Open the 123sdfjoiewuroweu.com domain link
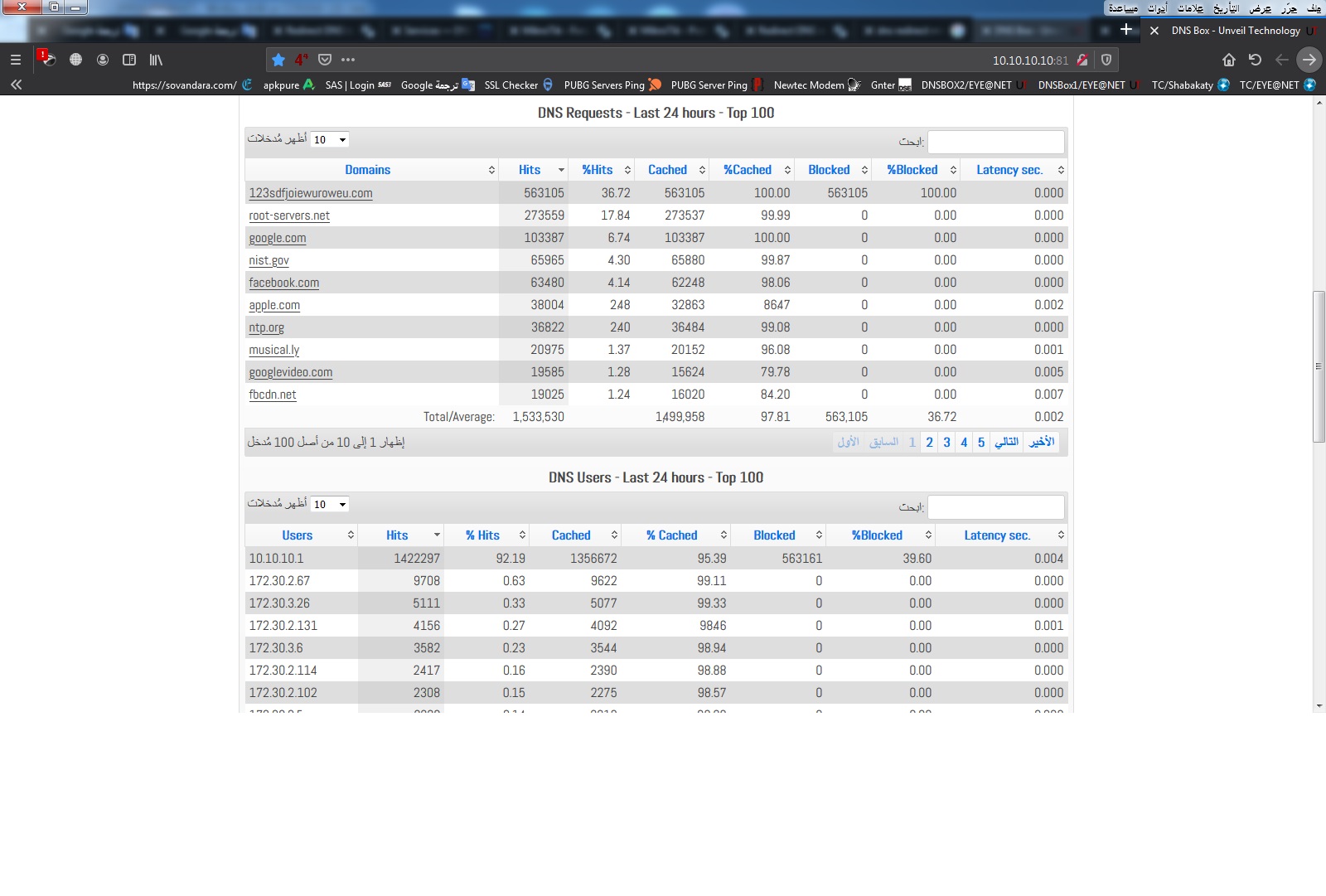The width and height of the screenshot is (1326, 896). coord(311,193)
